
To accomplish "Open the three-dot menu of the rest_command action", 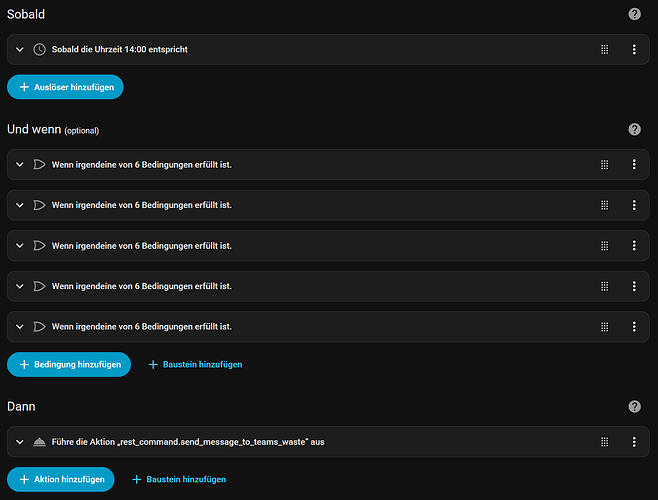I will (634, 442).
